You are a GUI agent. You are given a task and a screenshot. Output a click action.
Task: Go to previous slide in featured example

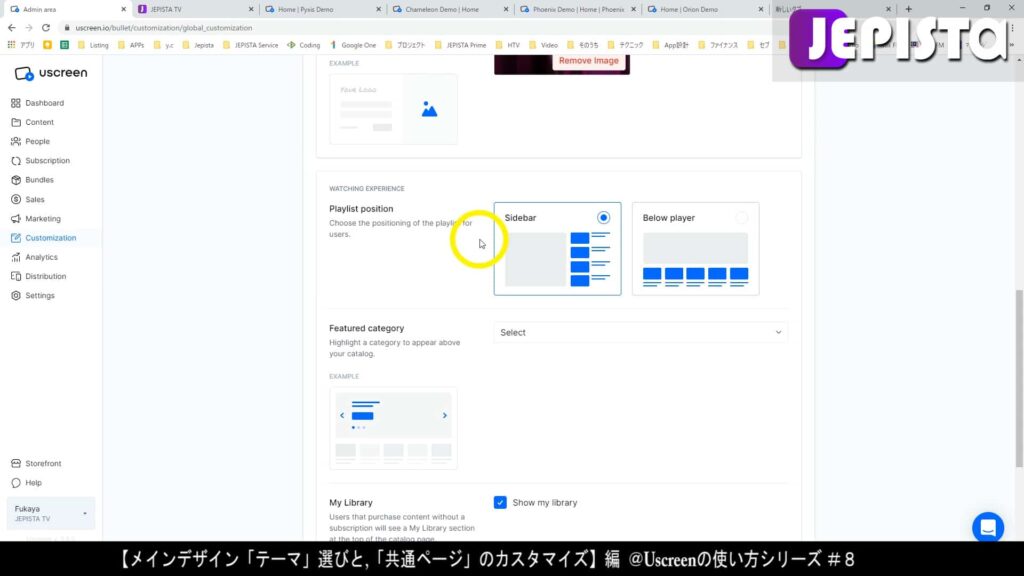pos(342,415)
